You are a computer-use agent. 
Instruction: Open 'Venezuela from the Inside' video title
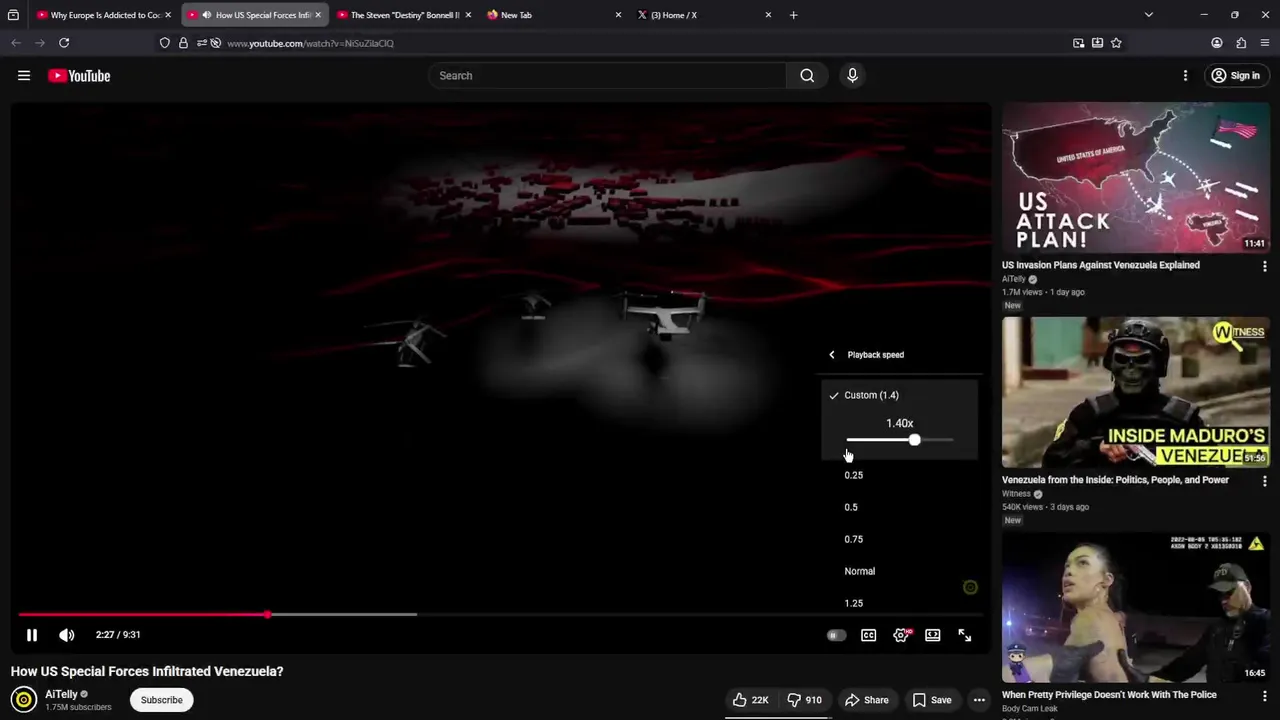click(1115, 480)
